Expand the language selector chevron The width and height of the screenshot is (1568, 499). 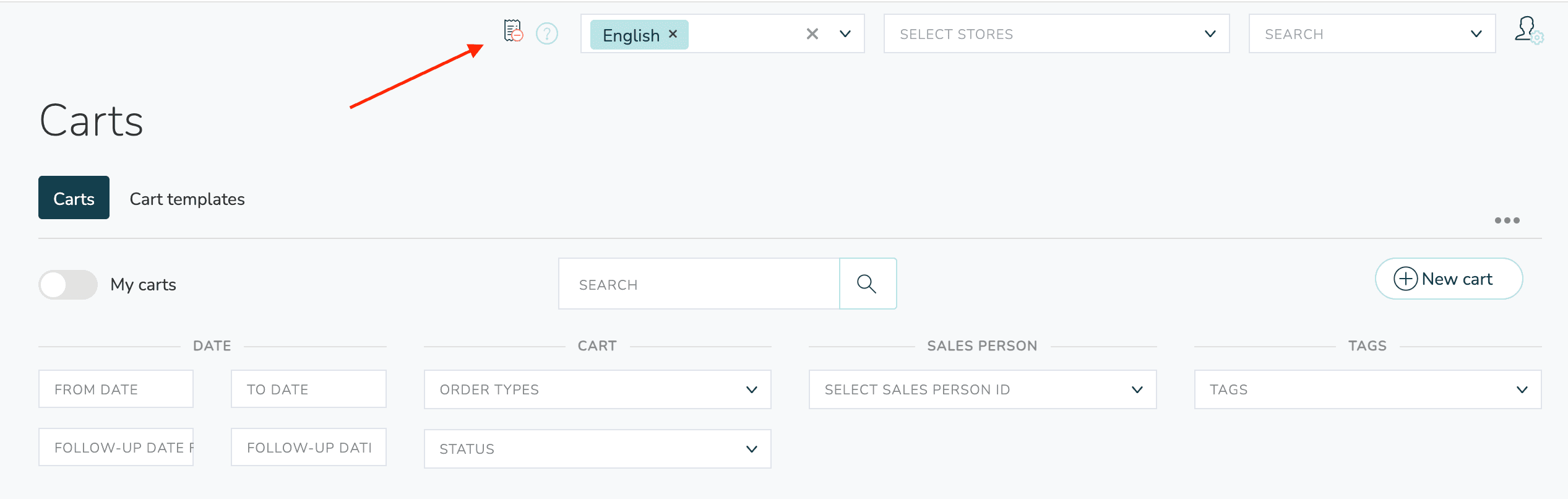845,34
